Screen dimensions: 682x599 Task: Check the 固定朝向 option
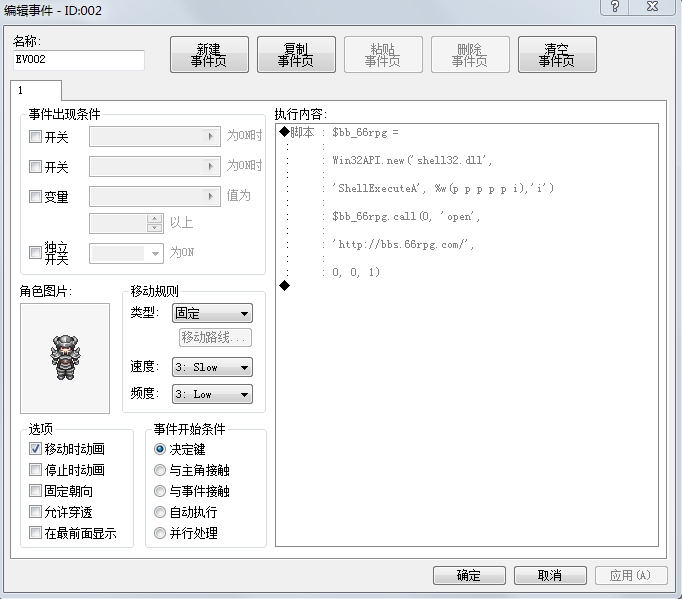[35, 491]
